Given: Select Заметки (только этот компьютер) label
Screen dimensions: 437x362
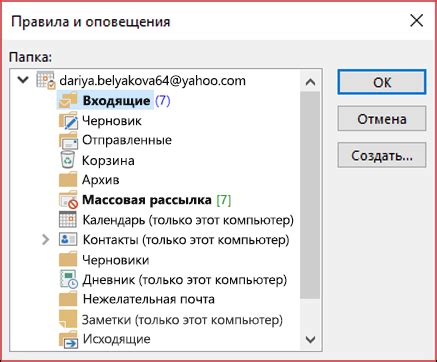Looking at the screenshot, I should (x=182, y=320).
